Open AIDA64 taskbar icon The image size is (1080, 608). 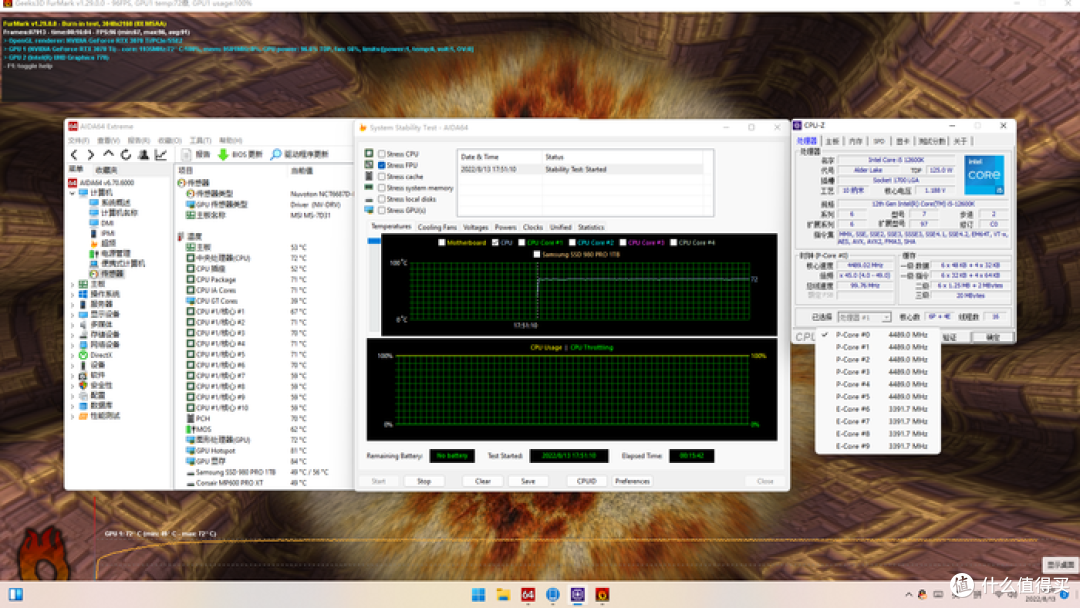(528, 594)
